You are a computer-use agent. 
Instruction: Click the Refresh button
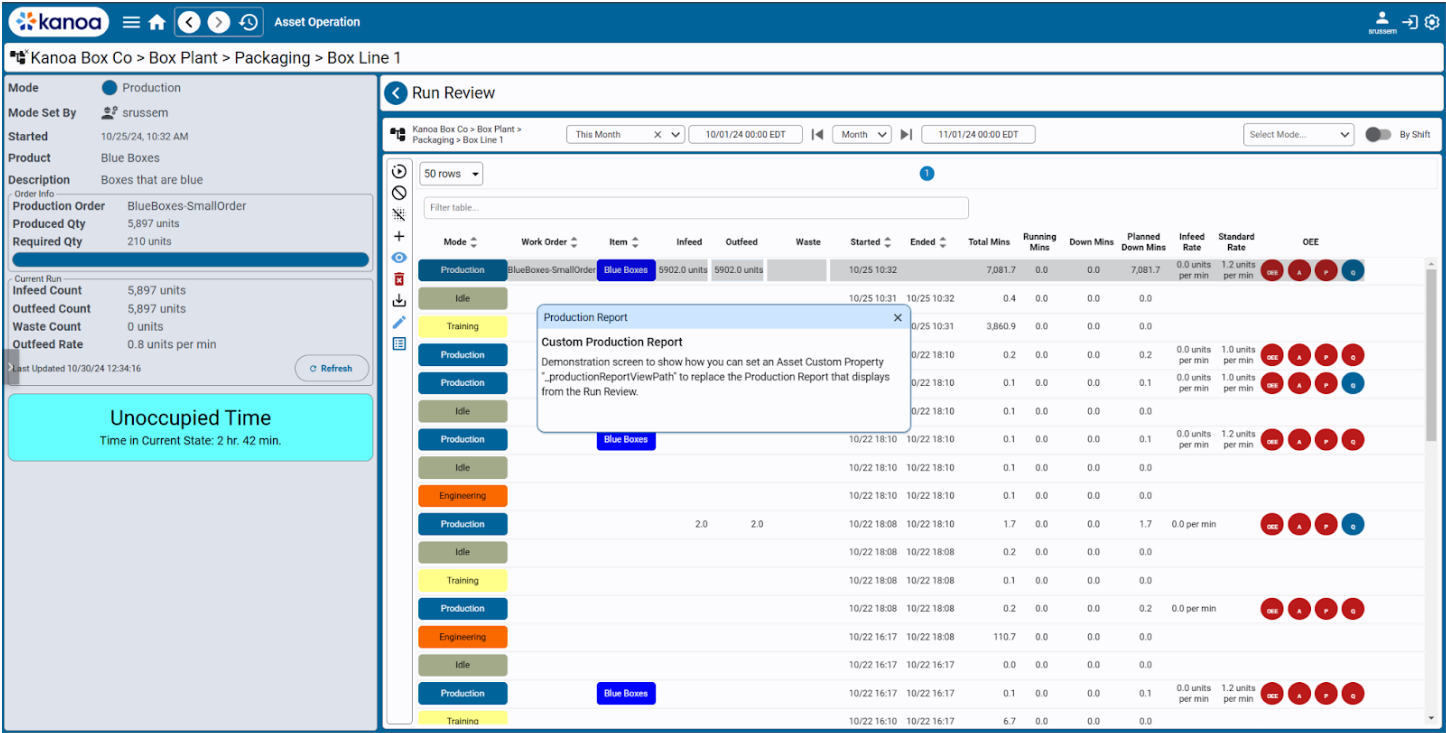(332, 368)
